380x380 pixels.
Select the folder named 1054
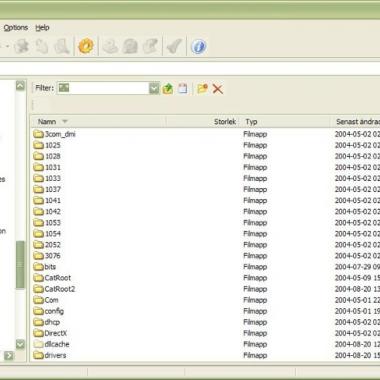coord(53,234)
